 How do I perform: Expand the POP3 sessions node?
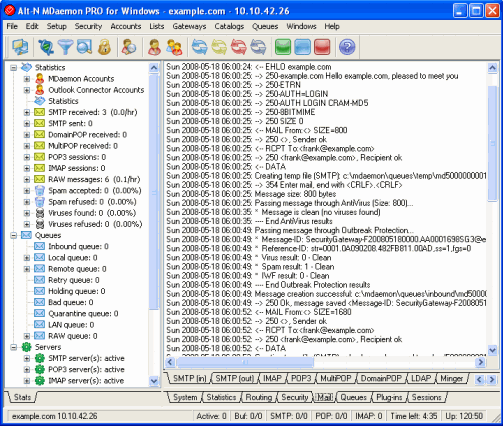click(27, 157)
